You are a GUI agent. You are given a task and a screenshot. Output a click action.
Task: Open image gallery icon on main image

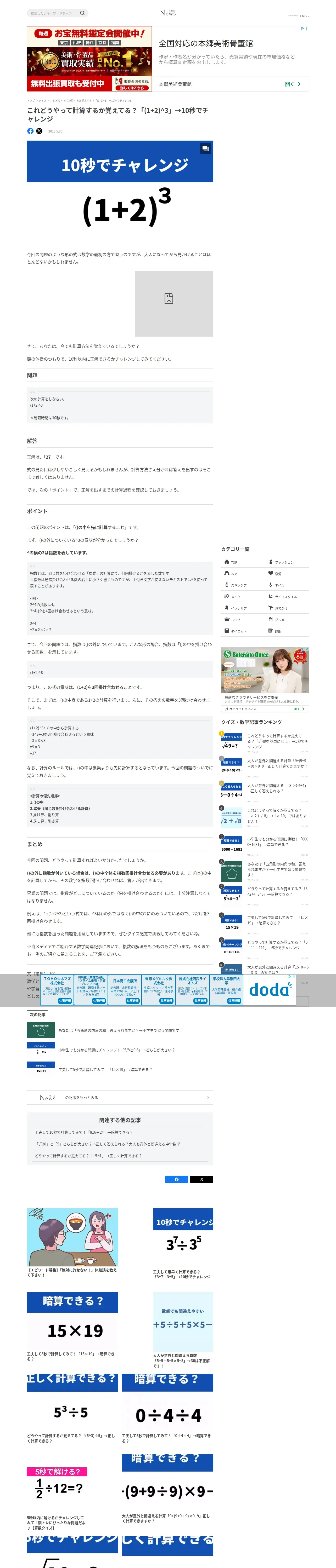(205, 148)
